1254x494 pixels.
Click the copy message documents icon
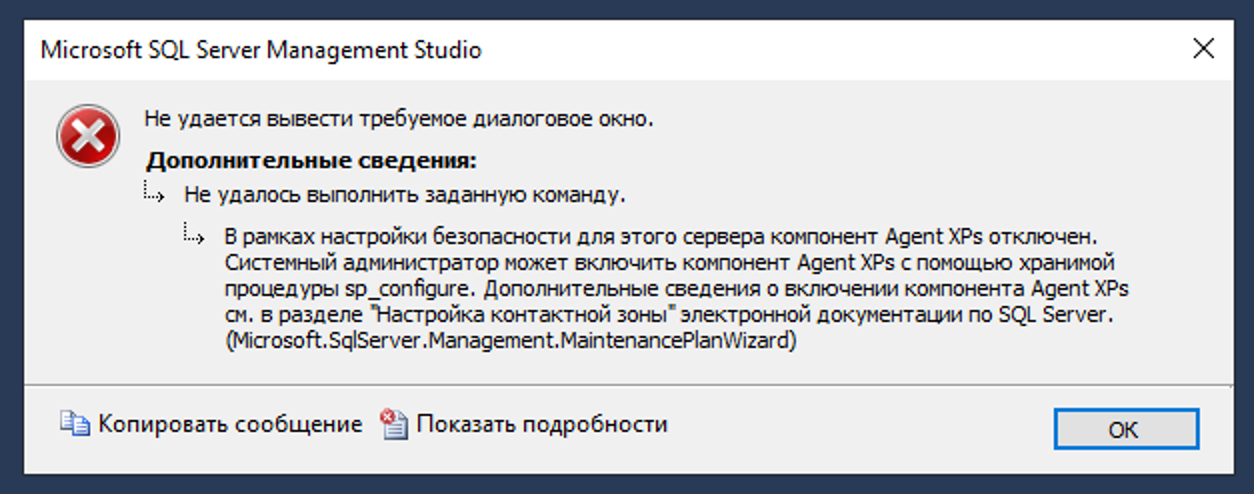pos(75,424)
